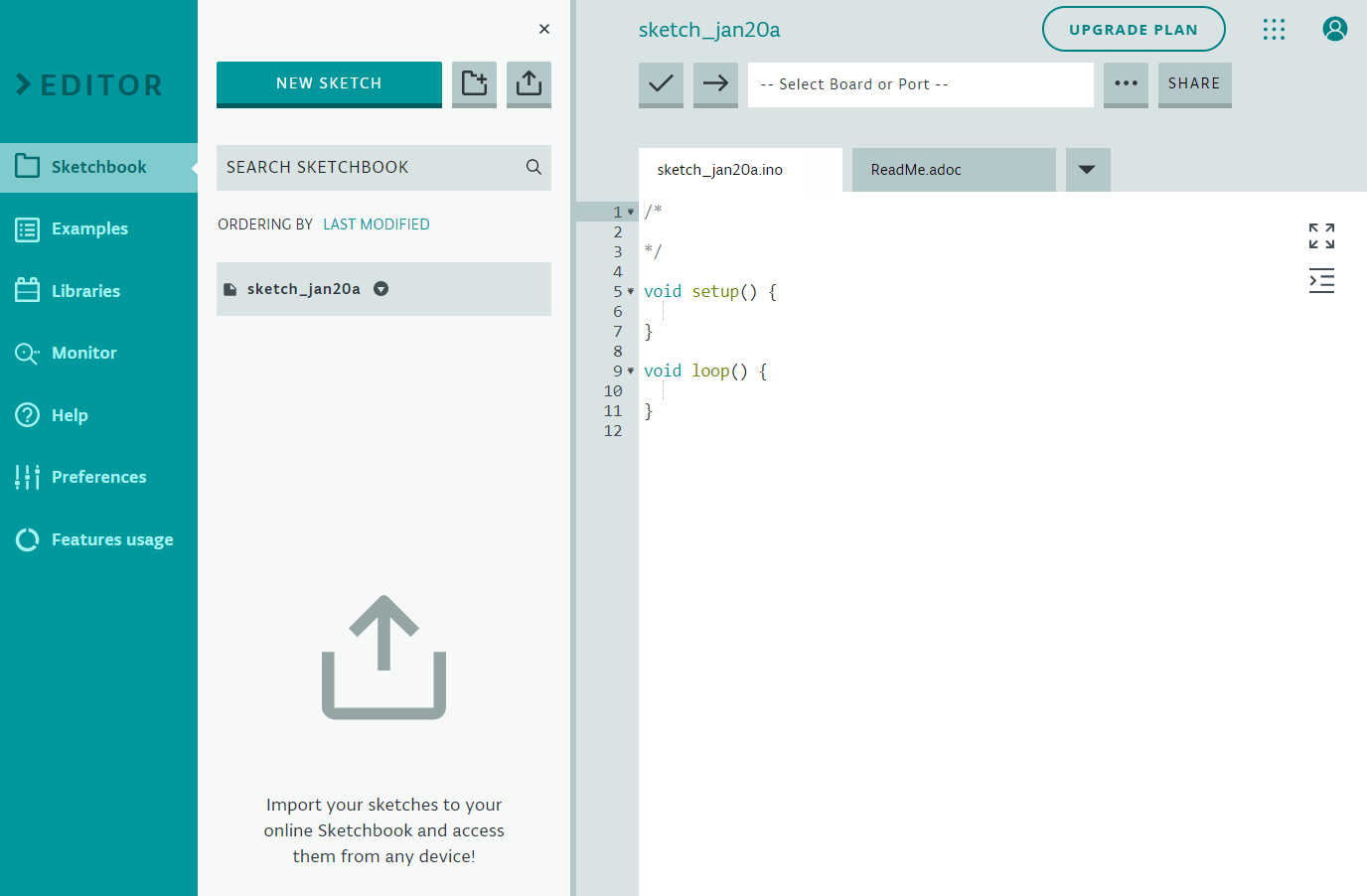
Task: Close the sketchbook side panel
Action: coord(544,29)
